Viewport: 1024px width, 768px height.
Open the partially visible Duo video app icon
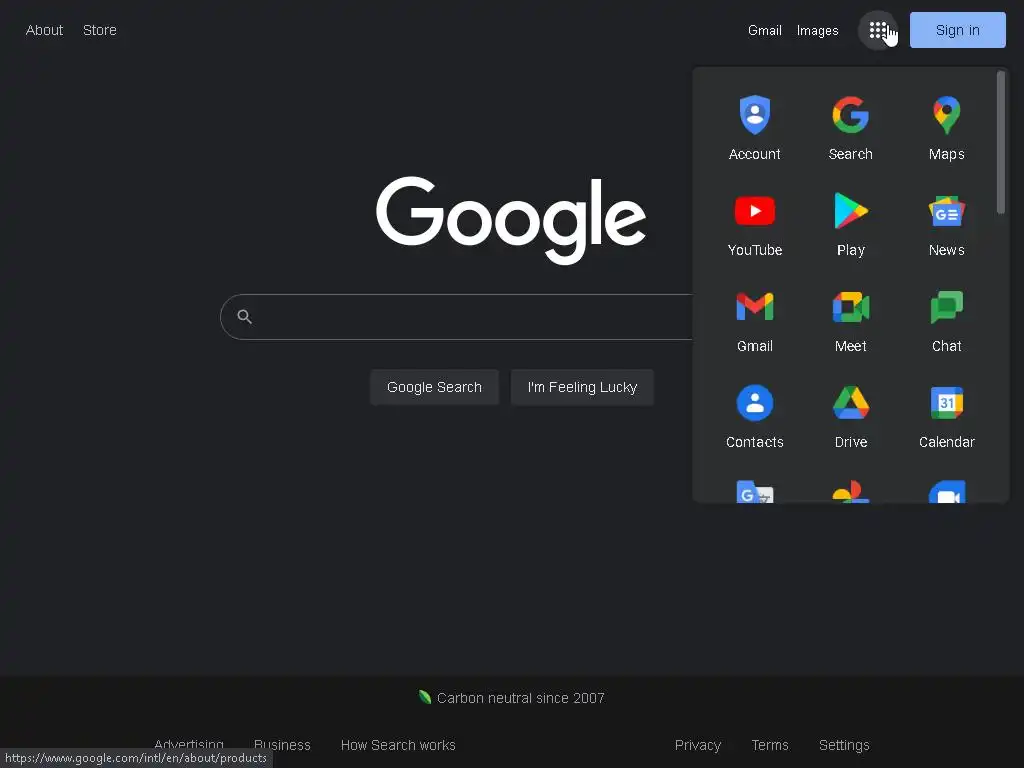(x=946, y=492)
